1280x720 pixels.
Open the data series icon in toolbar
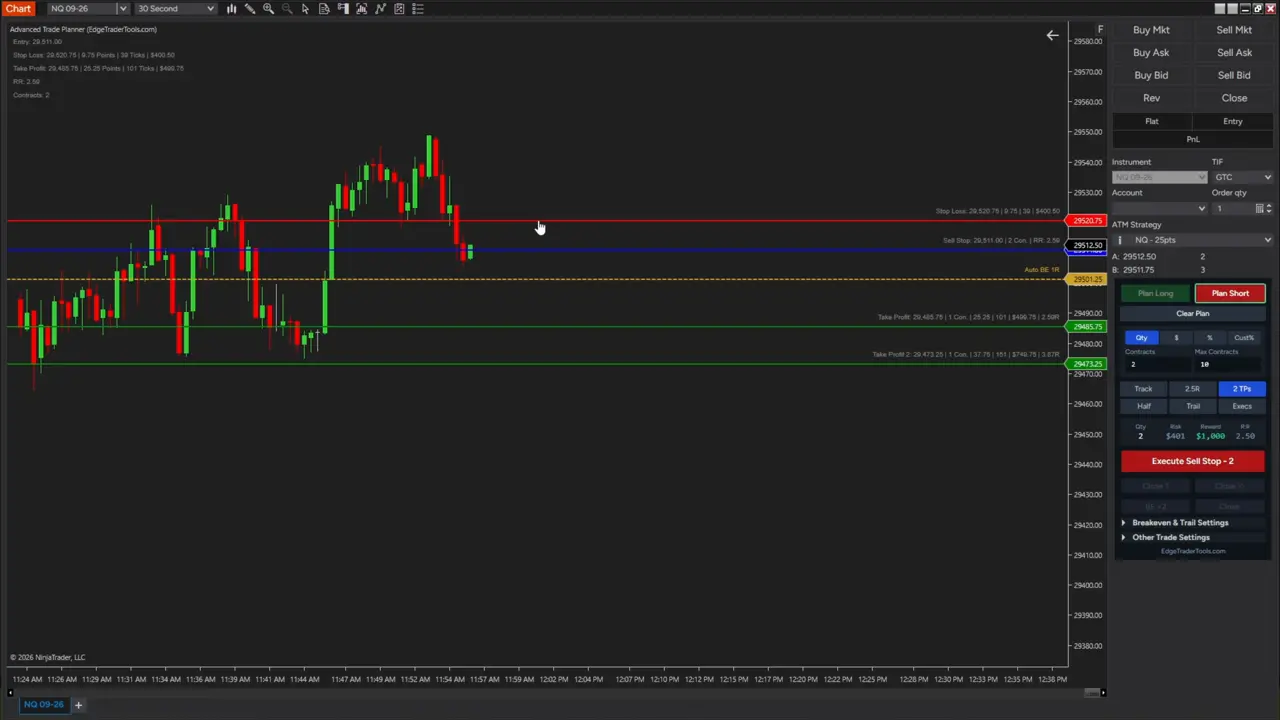(324, 9)
